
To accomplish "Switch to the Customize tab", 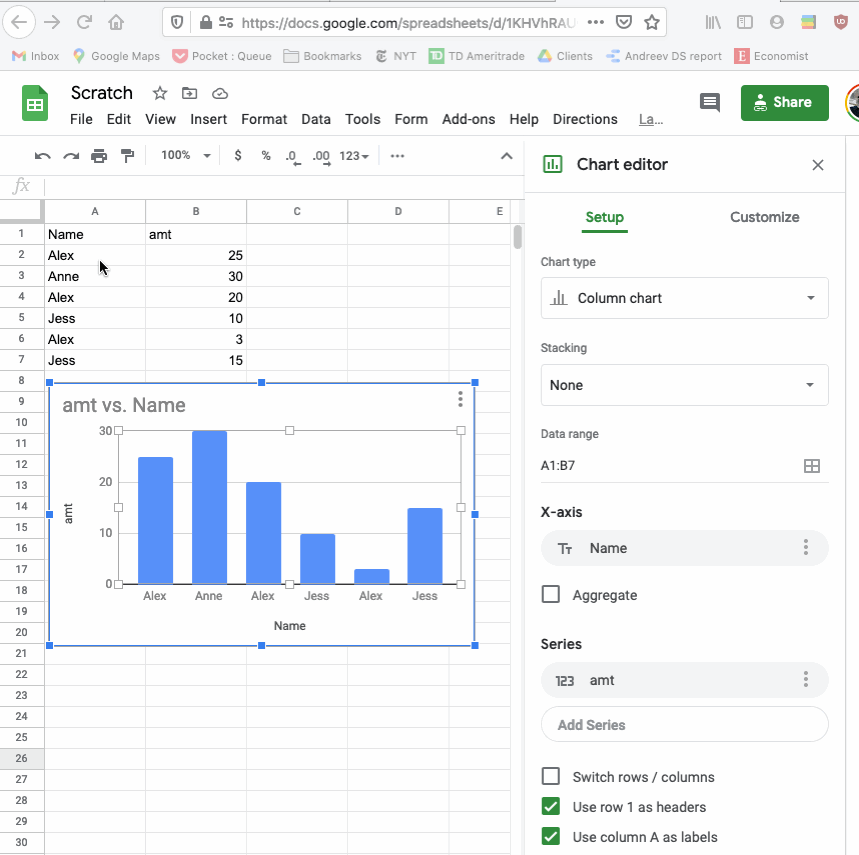I will [x=764, y=217].
